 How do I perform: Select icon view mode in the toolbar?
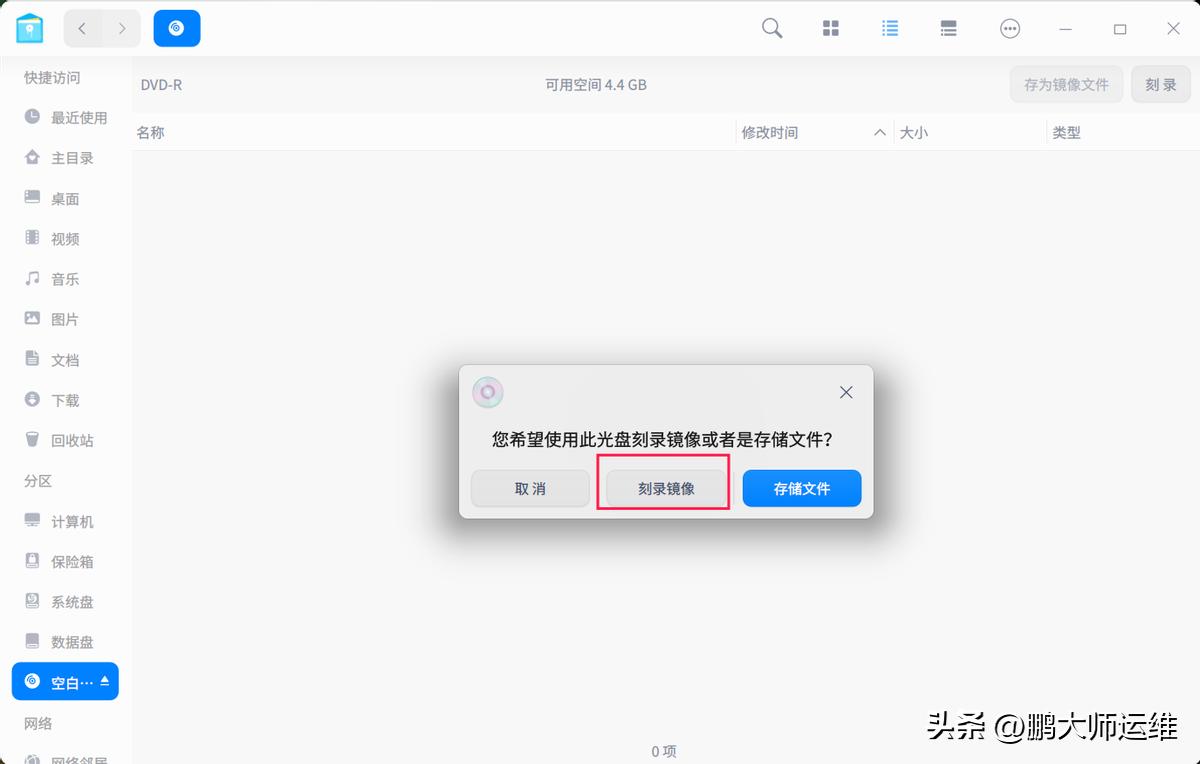[x=830, y=28]
